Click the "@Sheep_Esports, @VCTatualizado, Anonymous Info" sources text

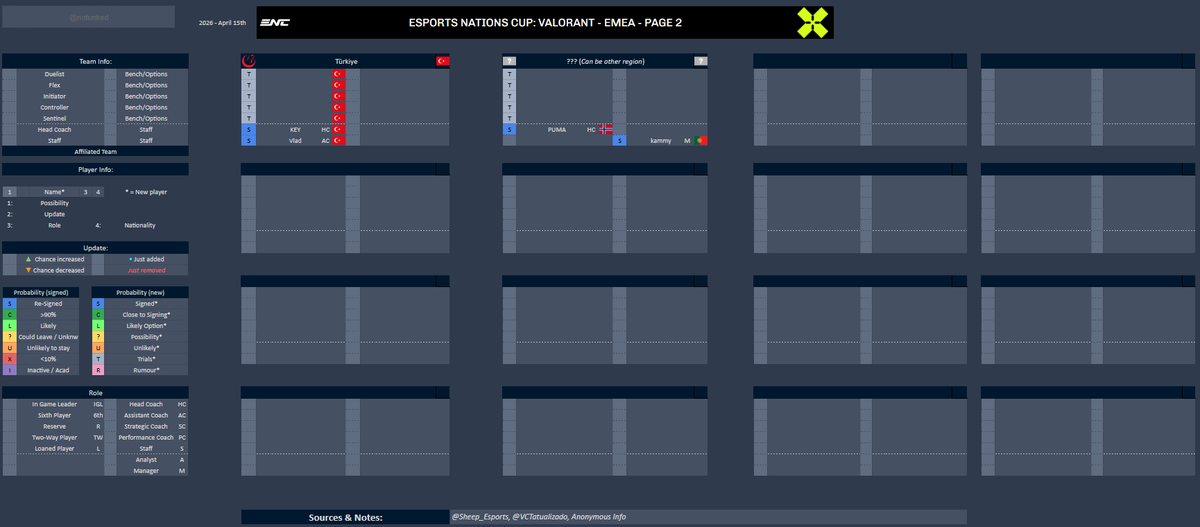pyautogui.click(x=539, y=517)
